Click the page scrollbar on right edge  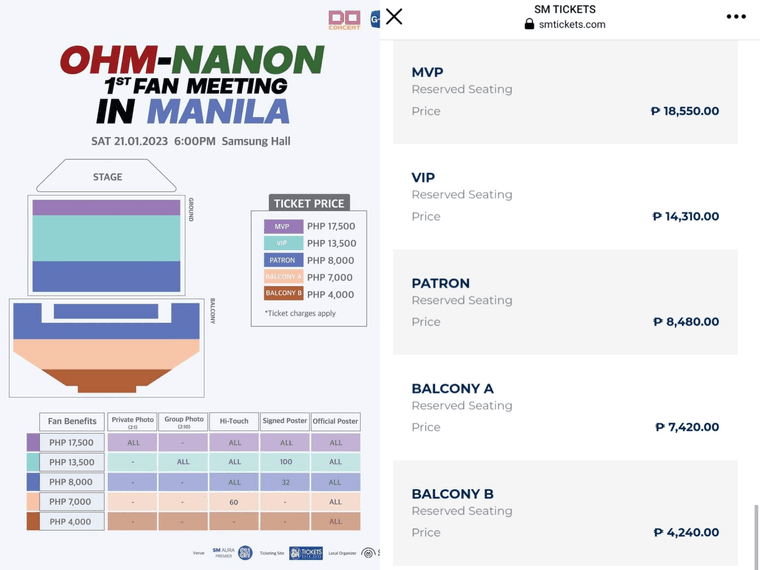756,533
